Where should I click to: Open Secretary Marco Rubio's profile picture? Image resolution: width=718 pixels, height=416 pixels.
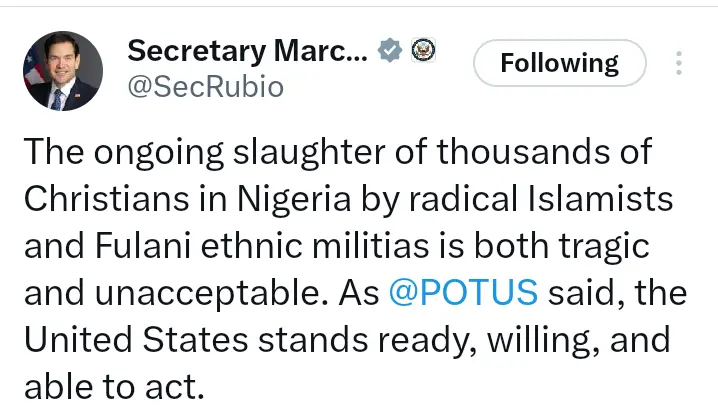pos(62,70)
